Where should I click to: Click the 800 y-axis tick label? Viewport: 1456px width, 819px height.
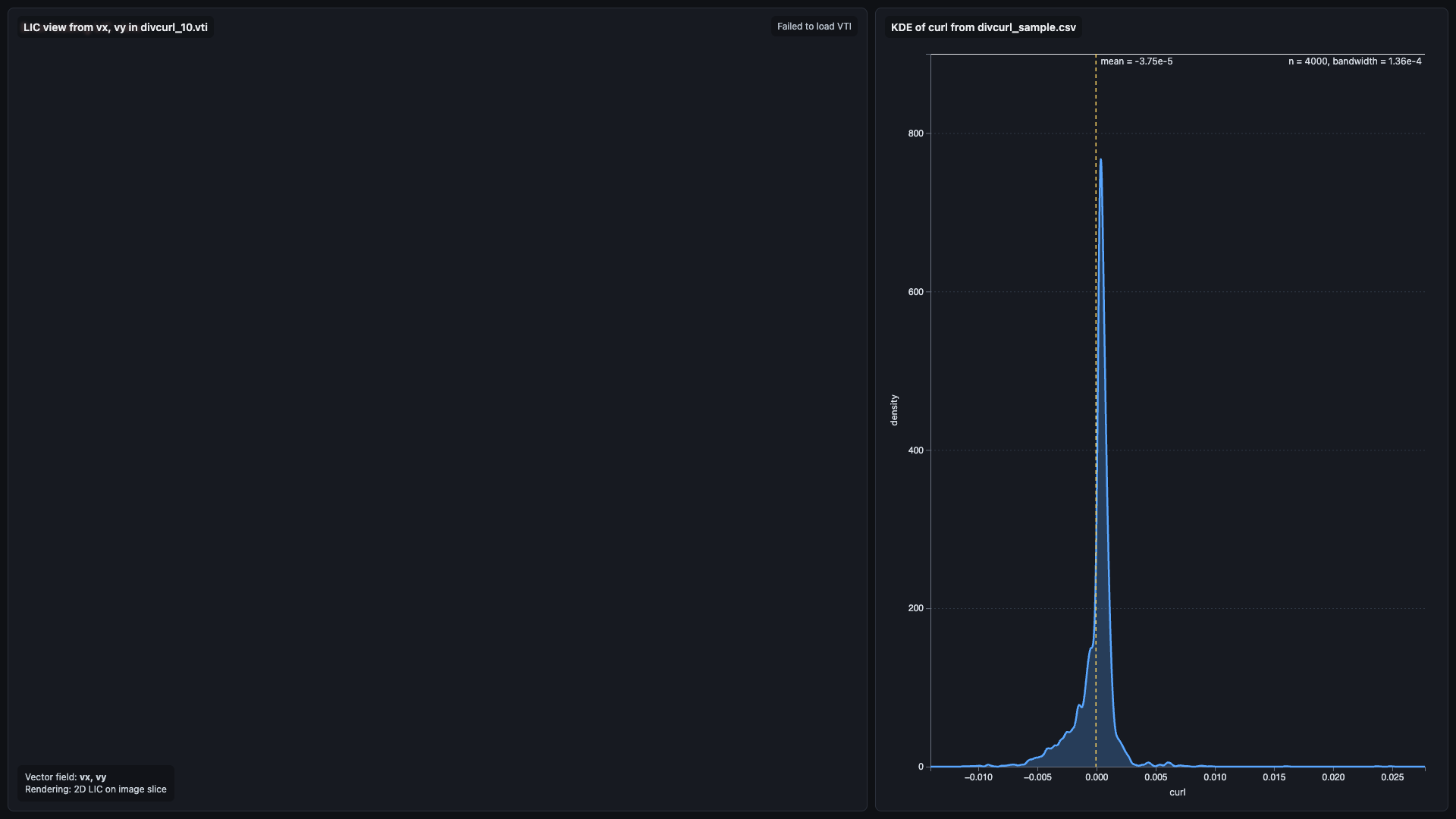(915, 133)
